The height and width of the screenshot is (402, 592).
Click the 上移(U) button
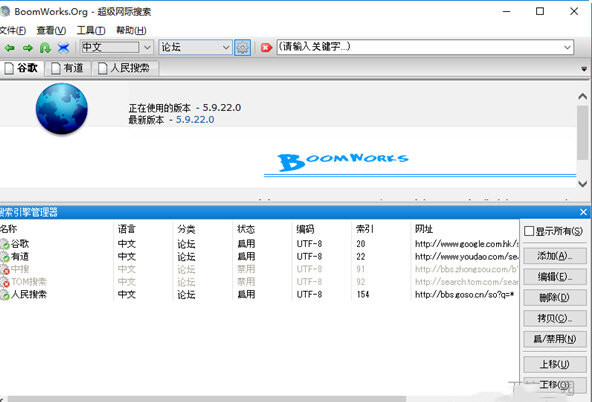tap(555, 364)
